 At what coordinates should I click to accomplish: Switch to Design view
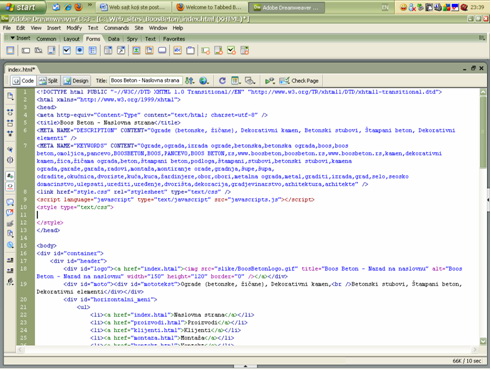tap(76, 81)
